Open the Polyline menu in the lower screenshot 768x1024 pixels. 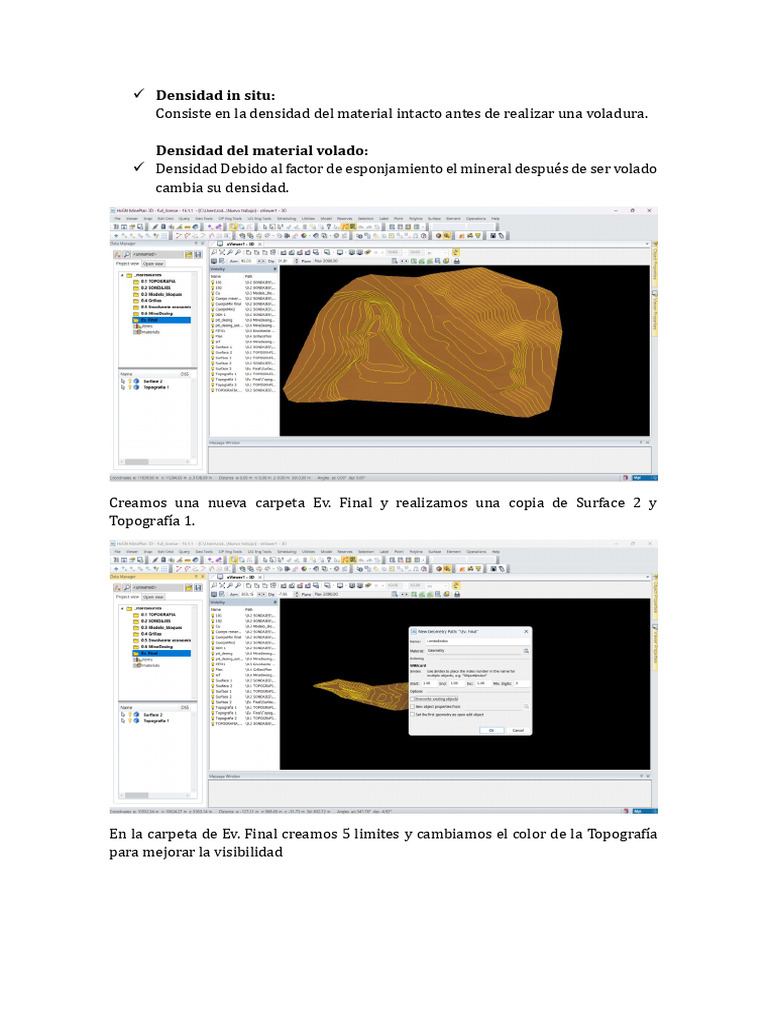pos(416,552)
